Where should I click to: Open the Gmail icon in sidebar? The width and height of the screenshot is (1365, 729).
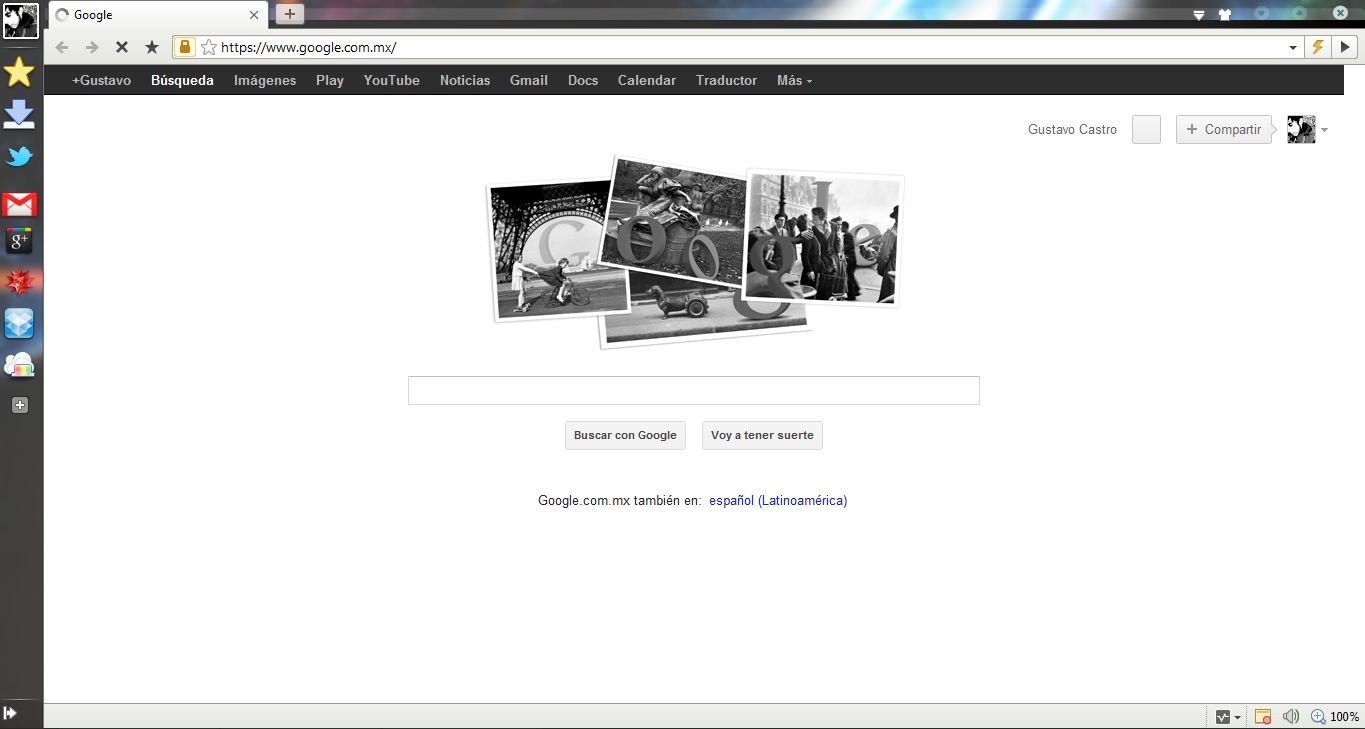point(19,205)
